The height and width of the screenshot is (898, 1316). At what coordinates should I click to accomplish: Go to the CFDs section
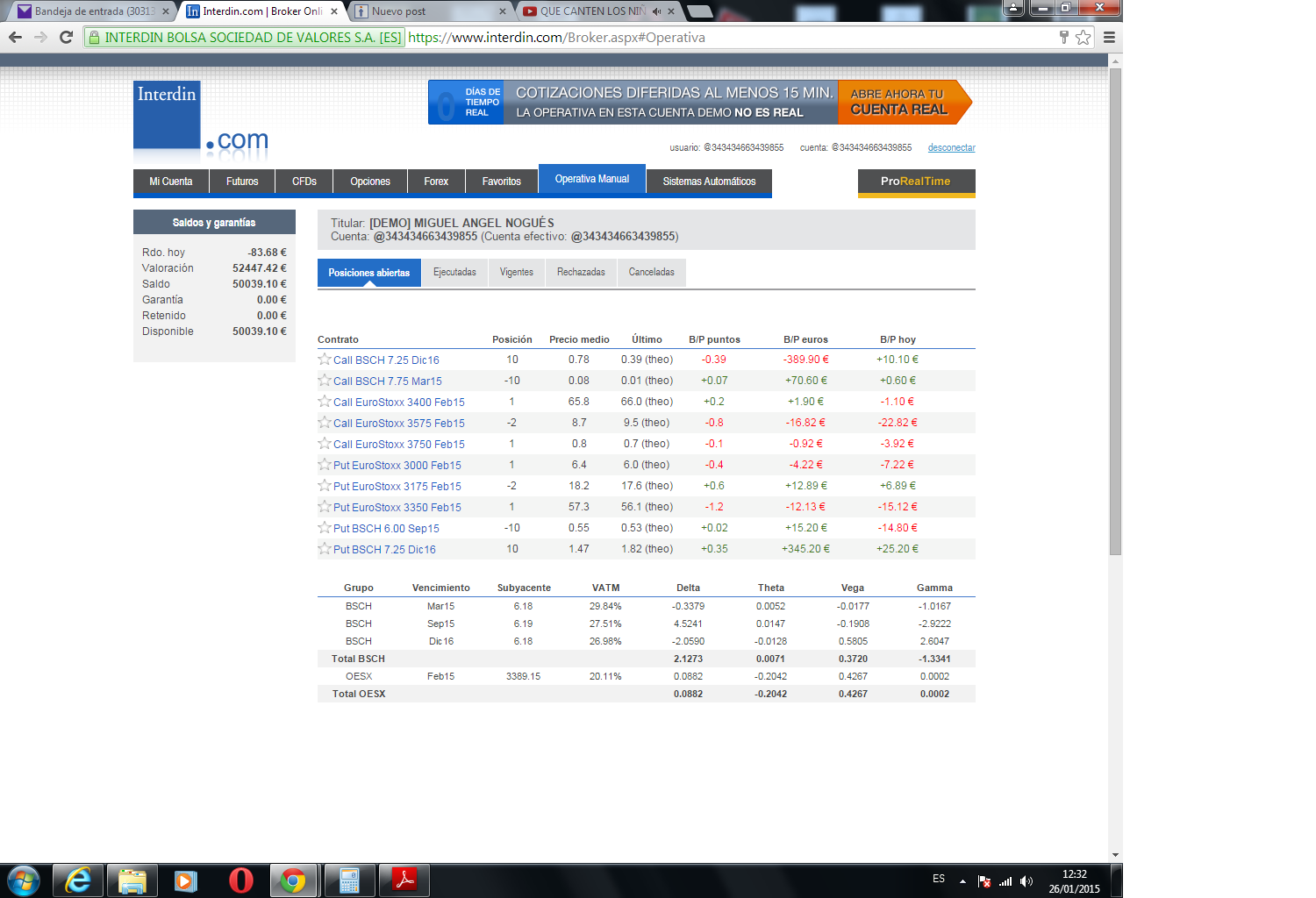coord(304,182)
